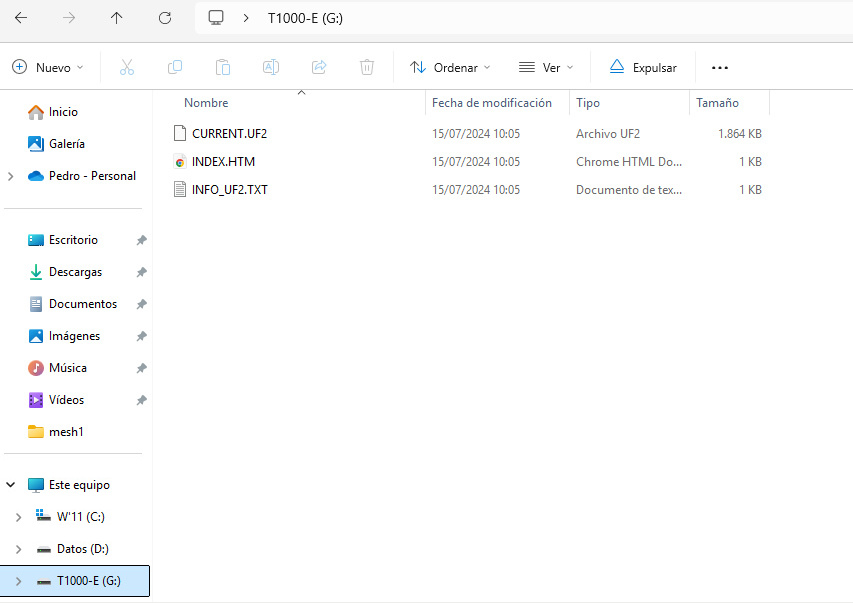Click the Share icon in the toolbar
Viewport: 853px width, 603px height.
[x=319, y=67]
